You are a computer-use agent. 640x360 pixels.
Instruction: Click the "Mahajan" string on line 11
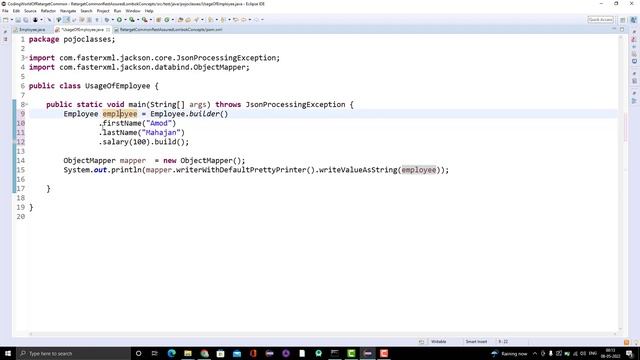(x=161, y=133)
